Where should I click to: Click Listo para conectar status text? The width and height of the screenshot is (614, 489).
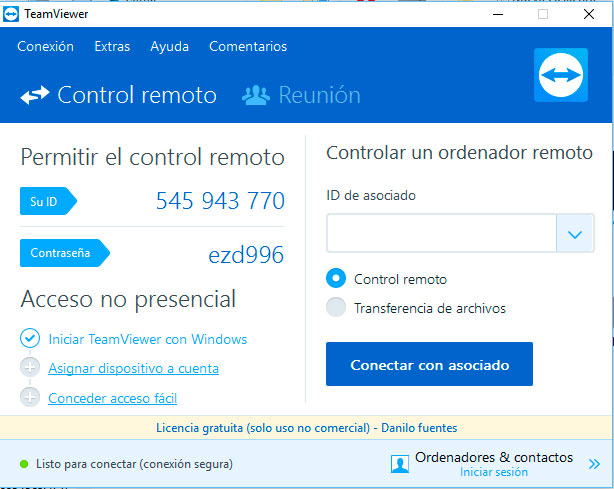(134, 464)
